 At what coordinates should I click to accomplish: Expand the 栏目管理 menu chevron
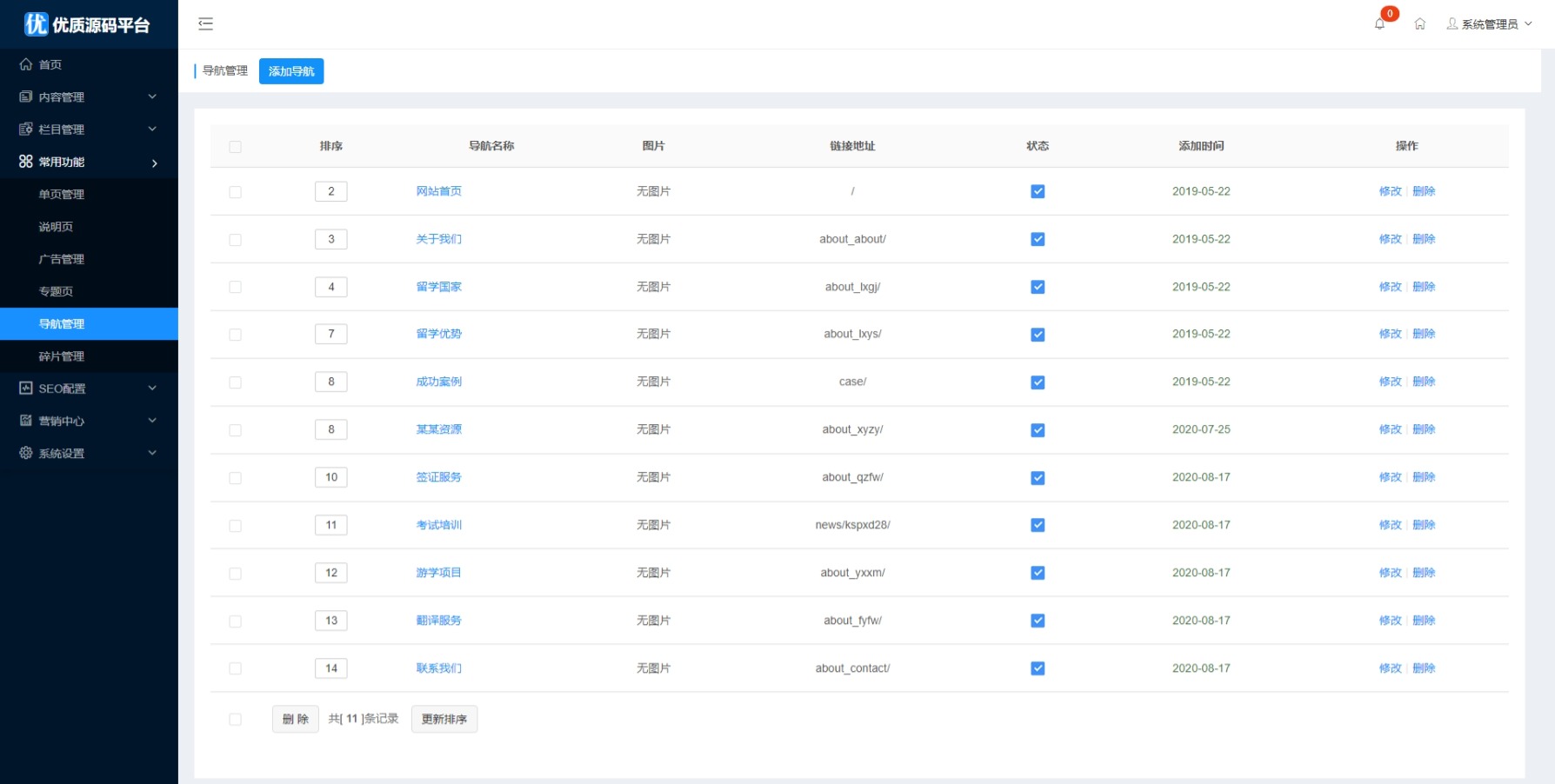[x=152, y=129]
